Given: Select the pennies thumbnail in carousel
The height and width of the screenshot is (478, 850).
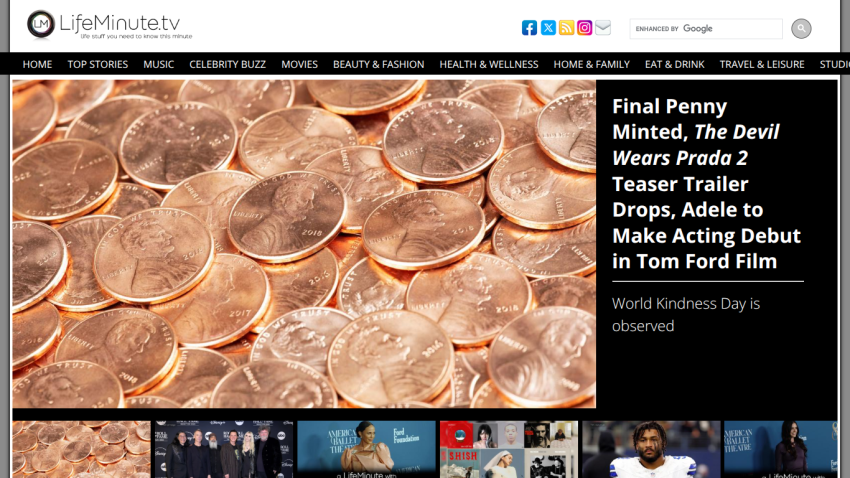Looking at the screenshot, I should (81, 449).
